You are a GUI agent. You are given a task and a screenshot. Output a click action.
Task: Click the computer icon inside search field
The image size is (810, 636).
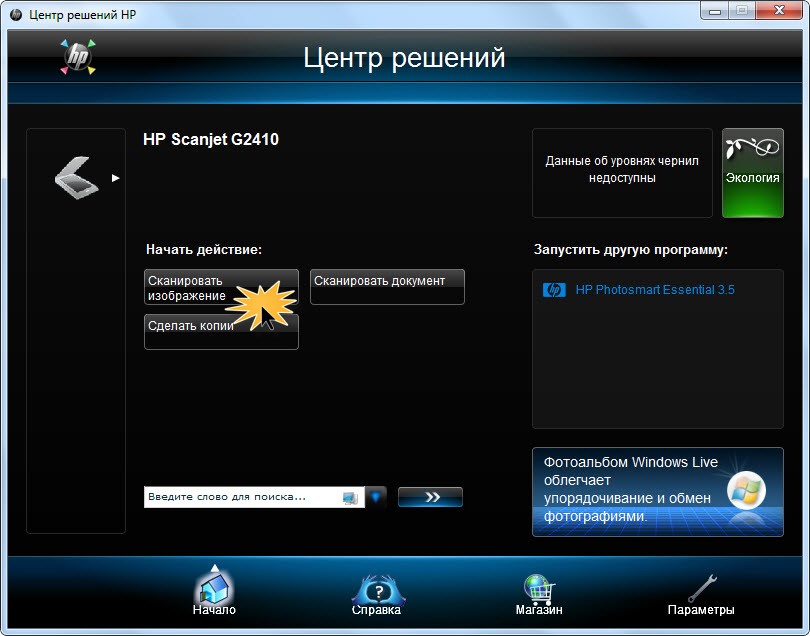click(x=350, y=498)
